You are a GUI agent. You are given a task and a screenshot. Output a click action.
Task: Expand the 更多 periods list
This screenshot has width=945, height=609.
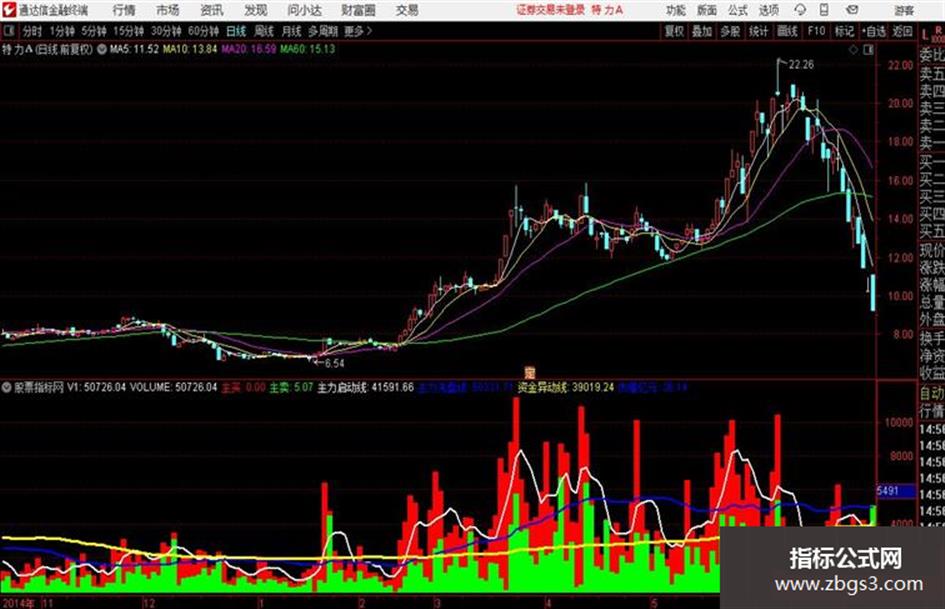(x=358, y=31)
